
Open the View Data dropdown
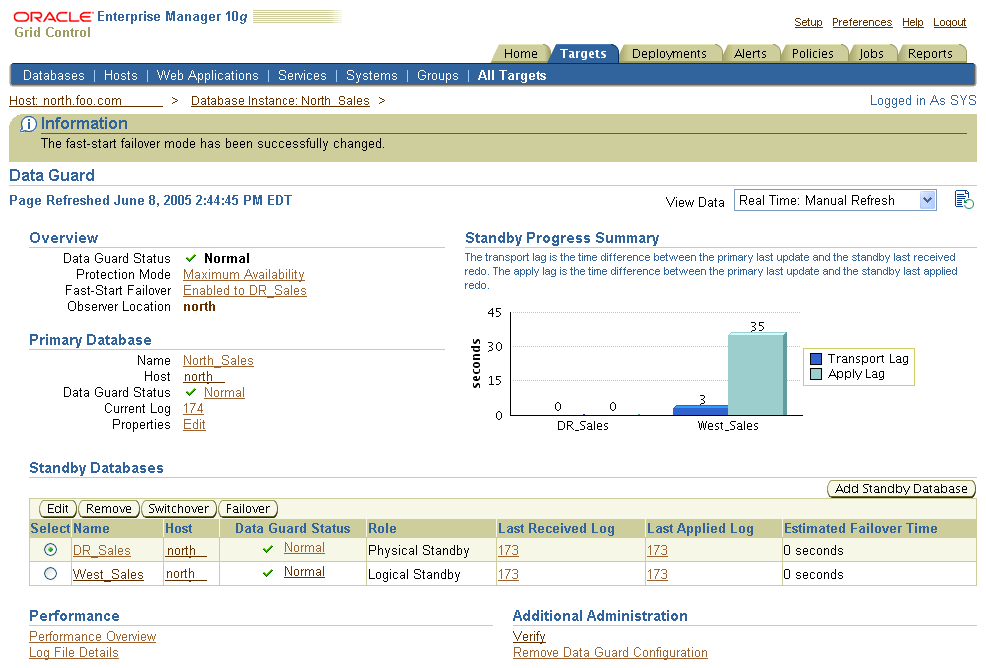tap(925, 199)
